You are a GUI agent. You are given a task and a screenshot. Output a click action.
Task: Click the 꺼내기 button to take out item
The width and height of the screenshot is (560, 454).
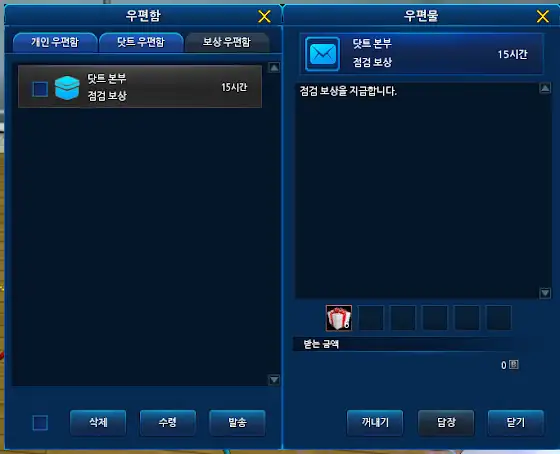click(x=375, y=423)
